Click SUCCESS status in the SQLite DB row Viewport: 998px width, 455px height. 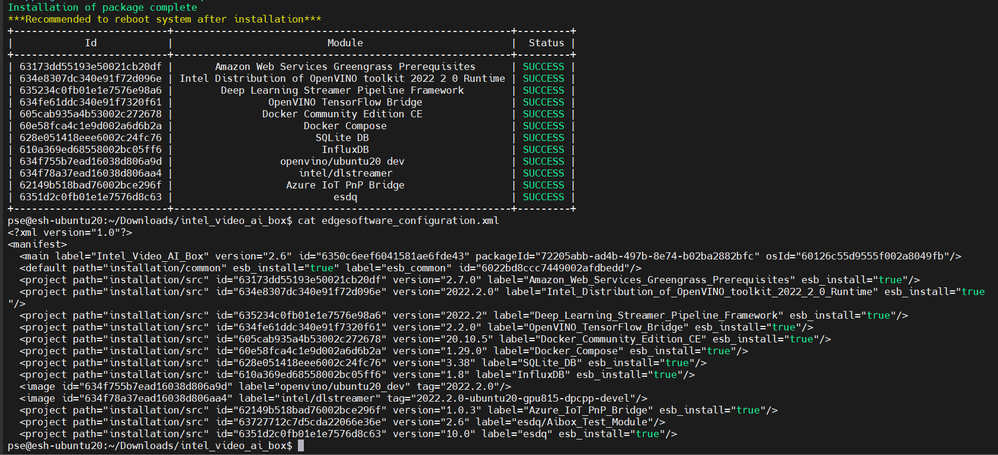click(544, 138)
